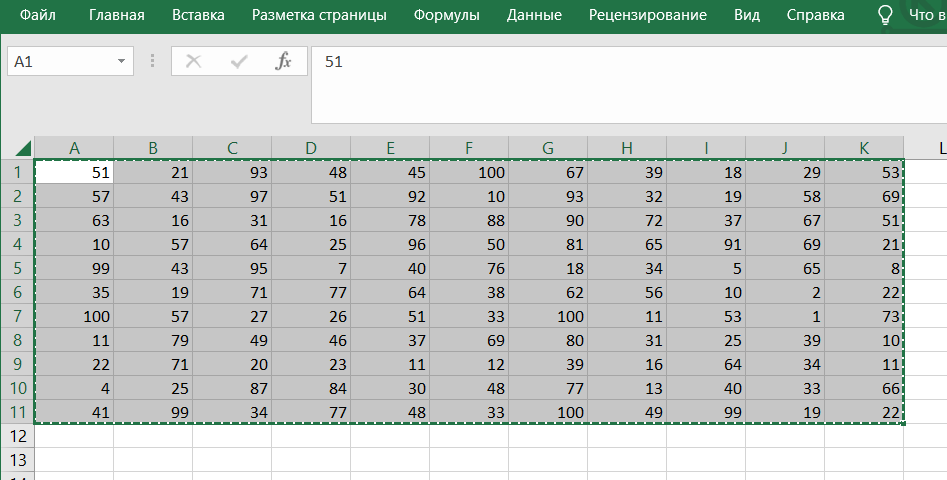
Task: Open the Справка tab
Action: [815, 15]
